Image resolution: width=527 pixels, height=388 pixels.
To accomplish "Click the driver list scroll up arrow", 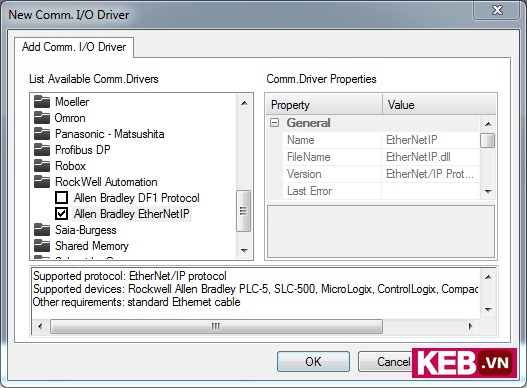I will [x=244, y=103].
